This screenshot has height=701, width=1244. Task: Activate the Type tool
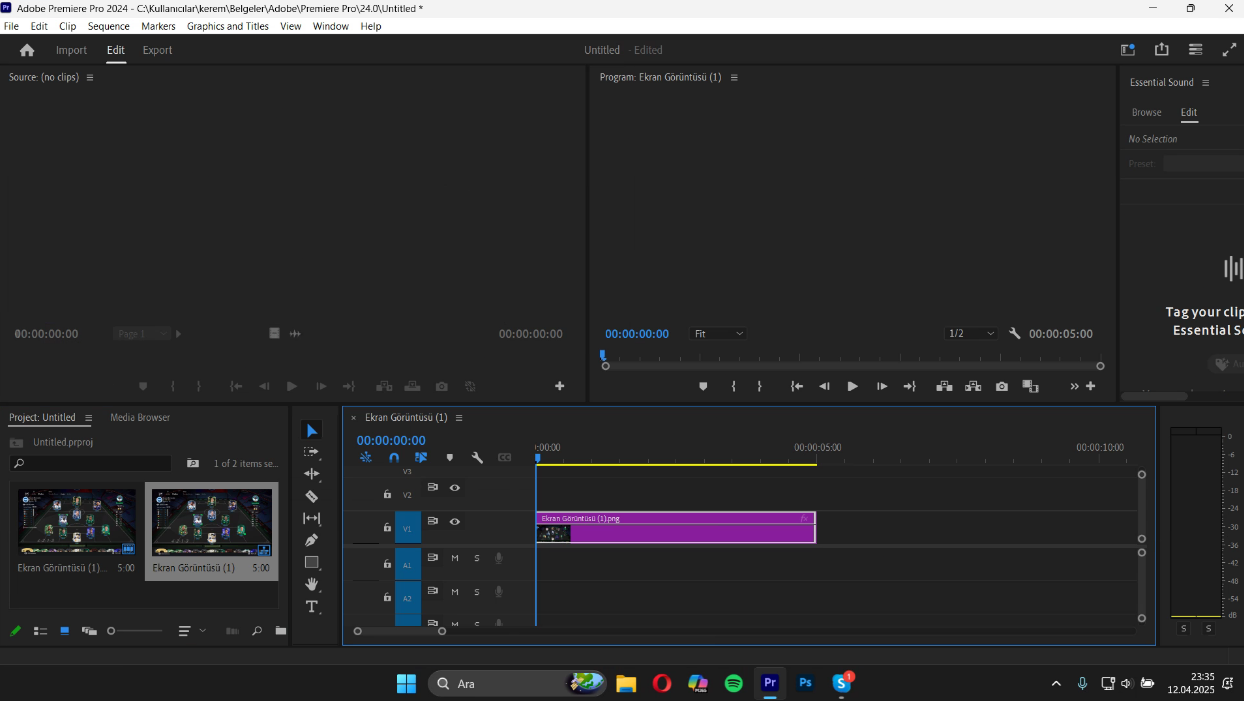pos(312,606)
